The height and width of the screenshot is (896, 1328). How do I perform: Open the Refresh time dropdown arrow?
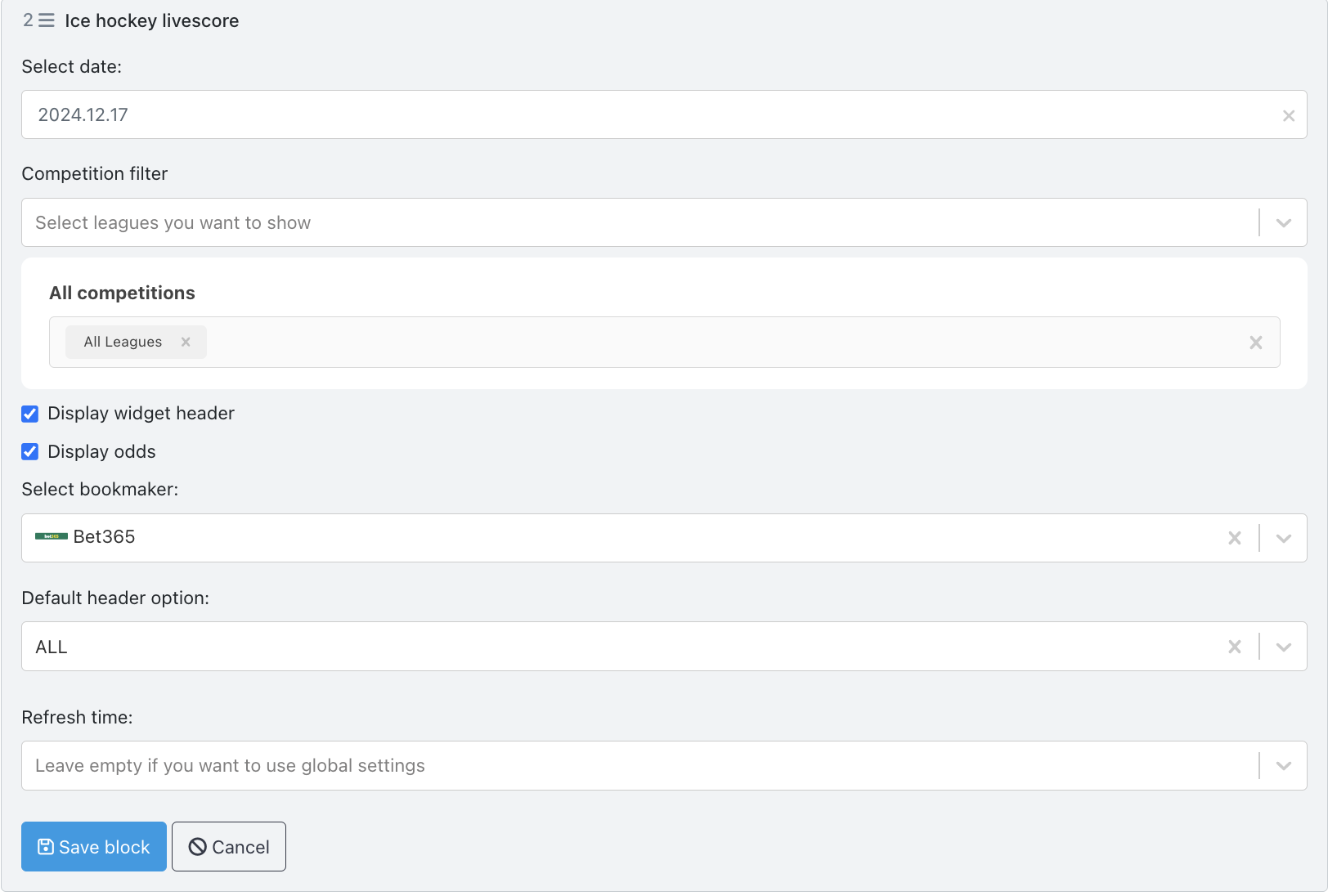[x=1283, y=766]
